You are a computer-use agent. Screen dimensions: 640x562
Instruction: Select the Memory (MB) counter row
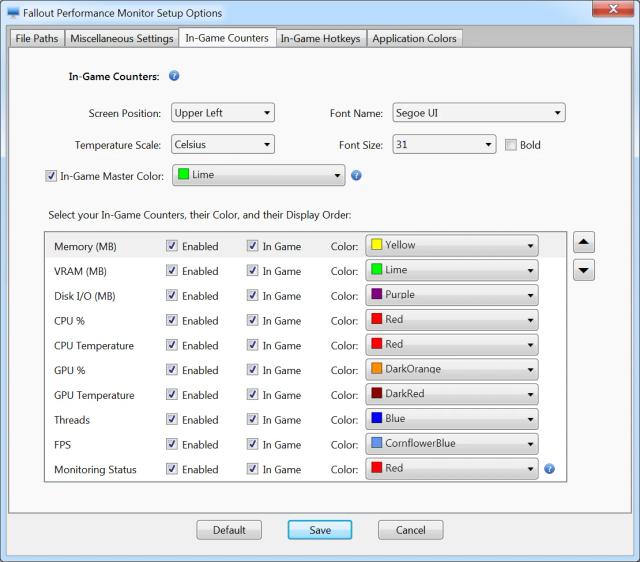[305, 246]
